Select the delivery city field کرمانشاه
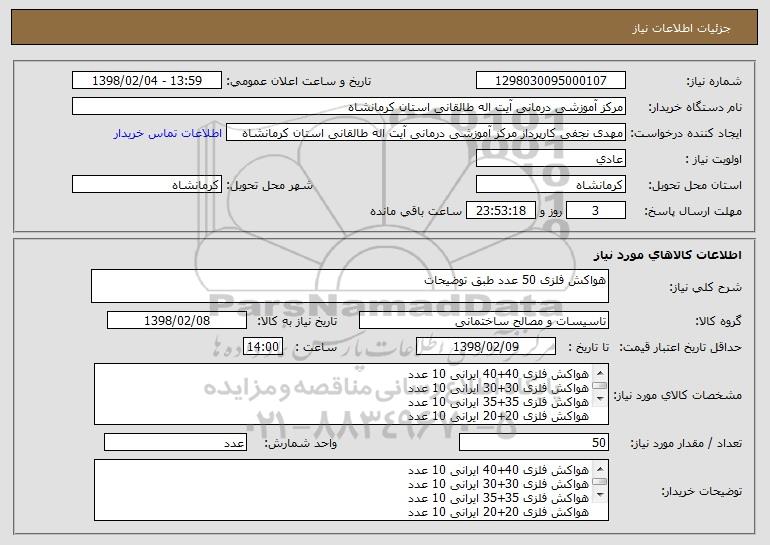Image resolution: width=770 pixels, height=545 pixels. [x=147, y=185]
